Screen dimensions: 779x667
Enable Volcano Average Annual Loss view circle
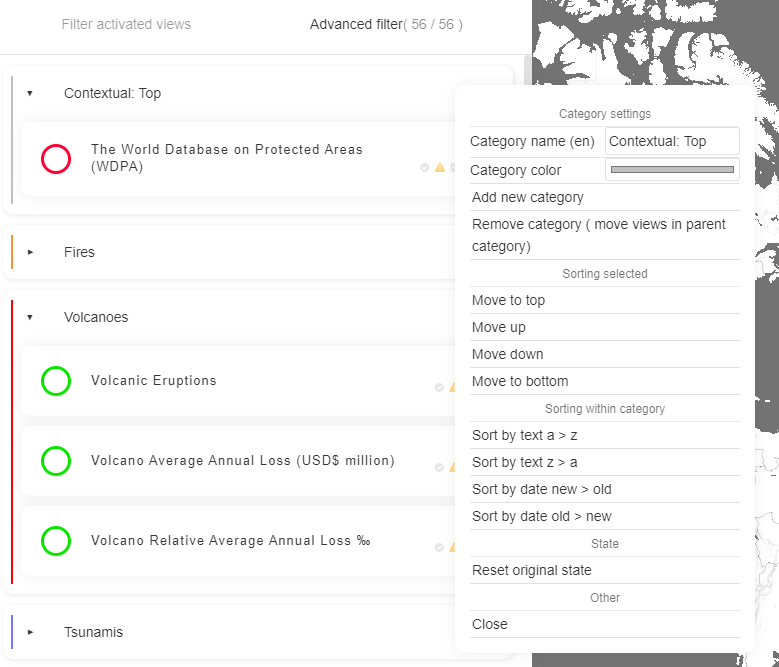[x=56, y=461]
